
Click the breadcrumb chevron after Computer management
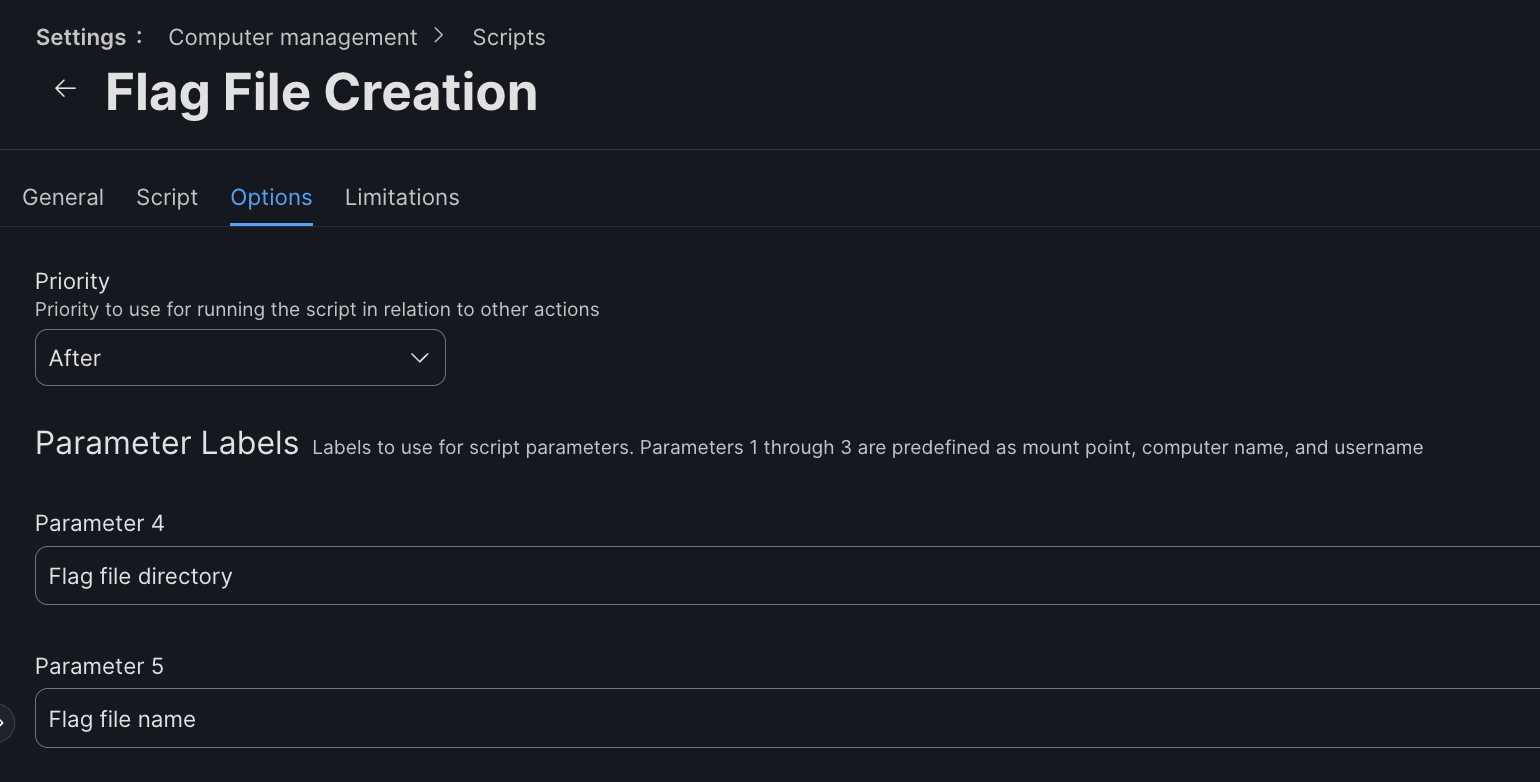pos(439,36)
